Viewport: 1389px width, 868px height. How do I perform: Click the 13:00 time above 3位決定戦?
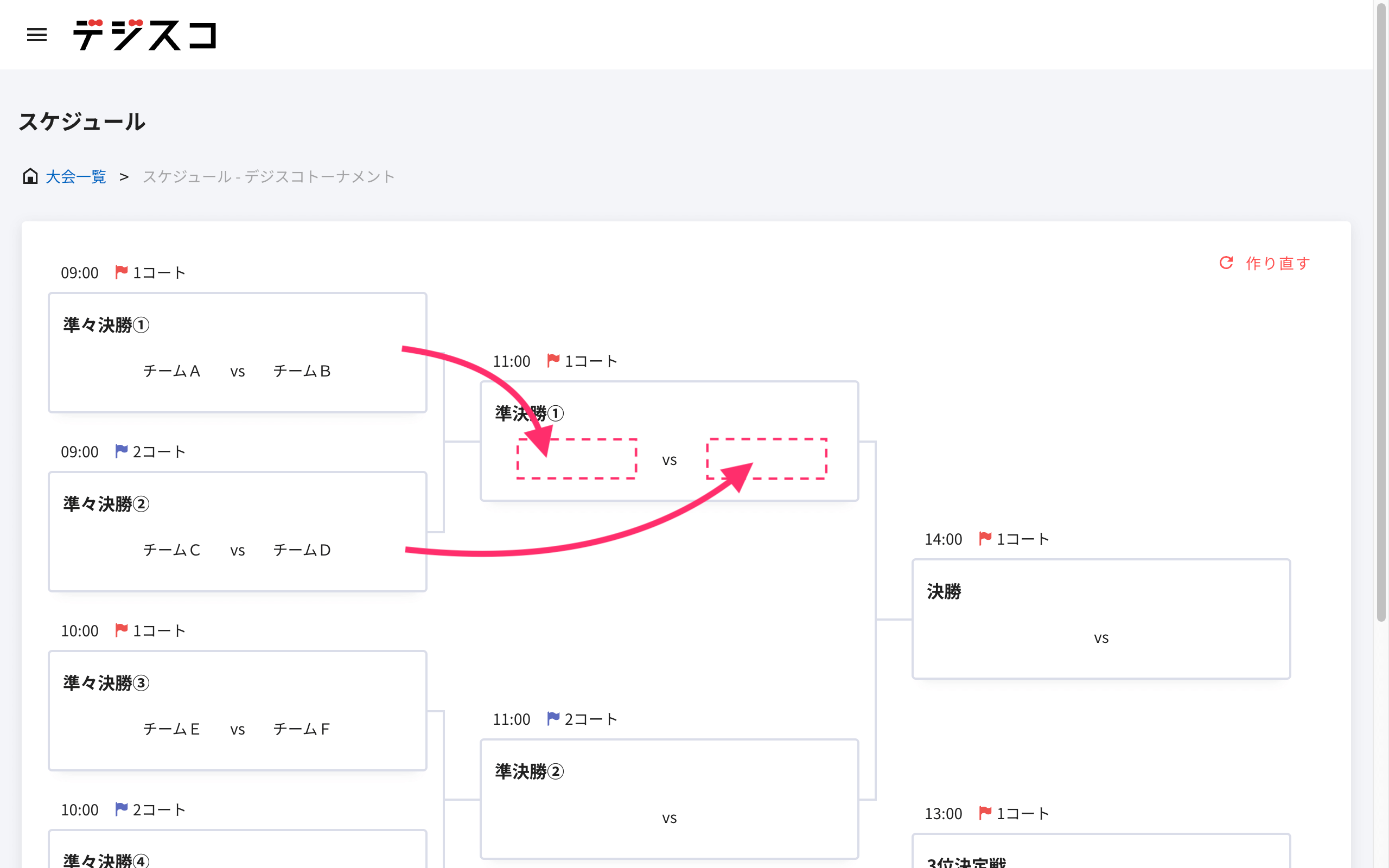click(x=943, y=813)
